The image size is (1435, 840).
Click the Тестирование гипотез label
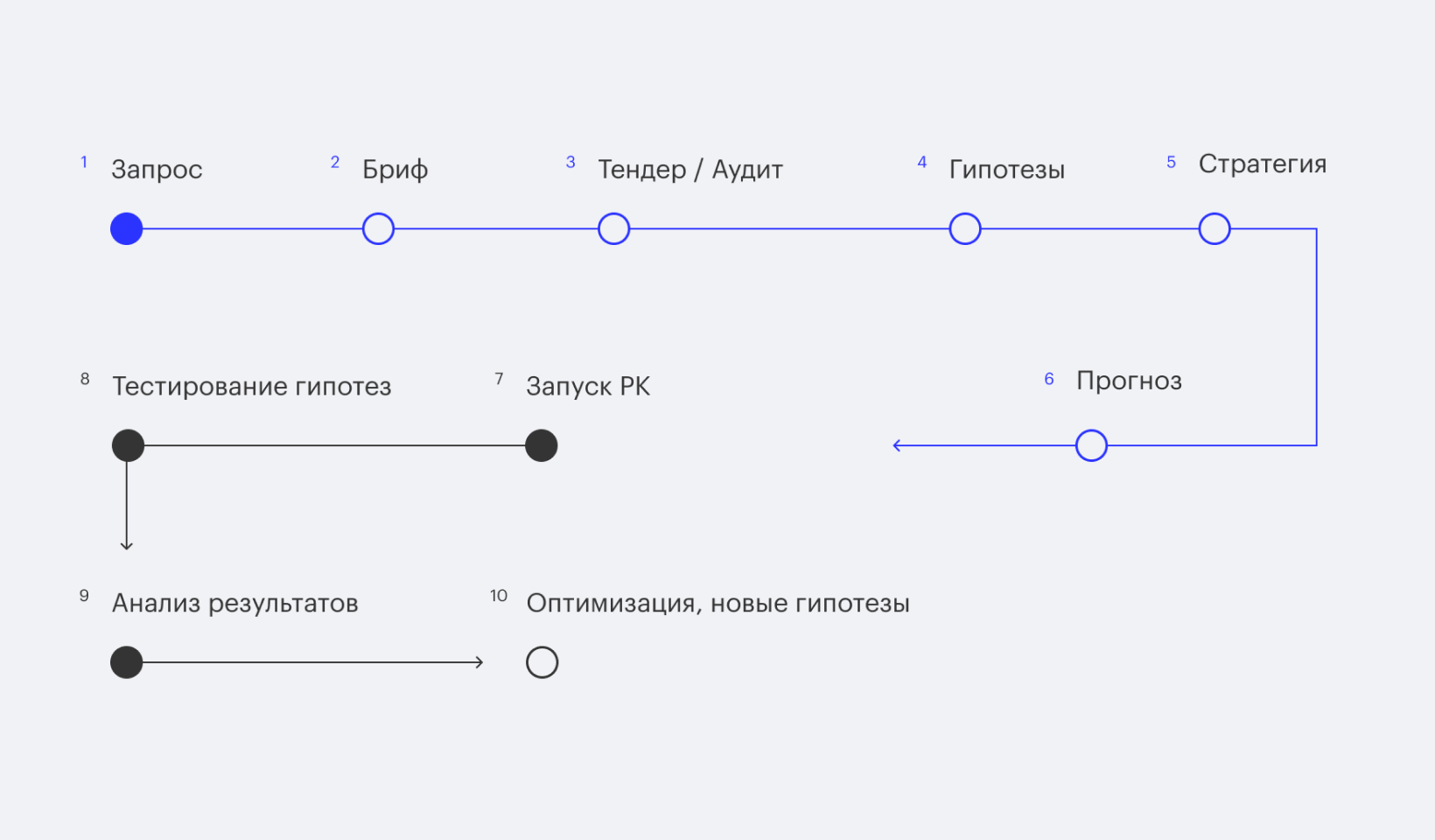tap(251, 386)
